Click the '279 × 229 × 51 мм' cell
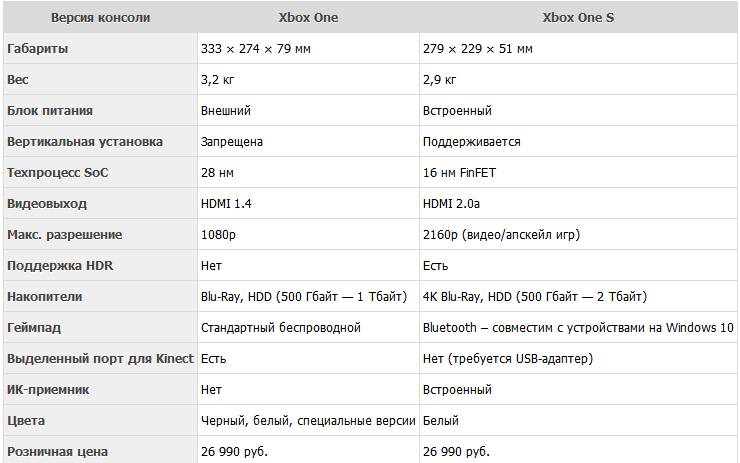 click(x=478, y=48)
